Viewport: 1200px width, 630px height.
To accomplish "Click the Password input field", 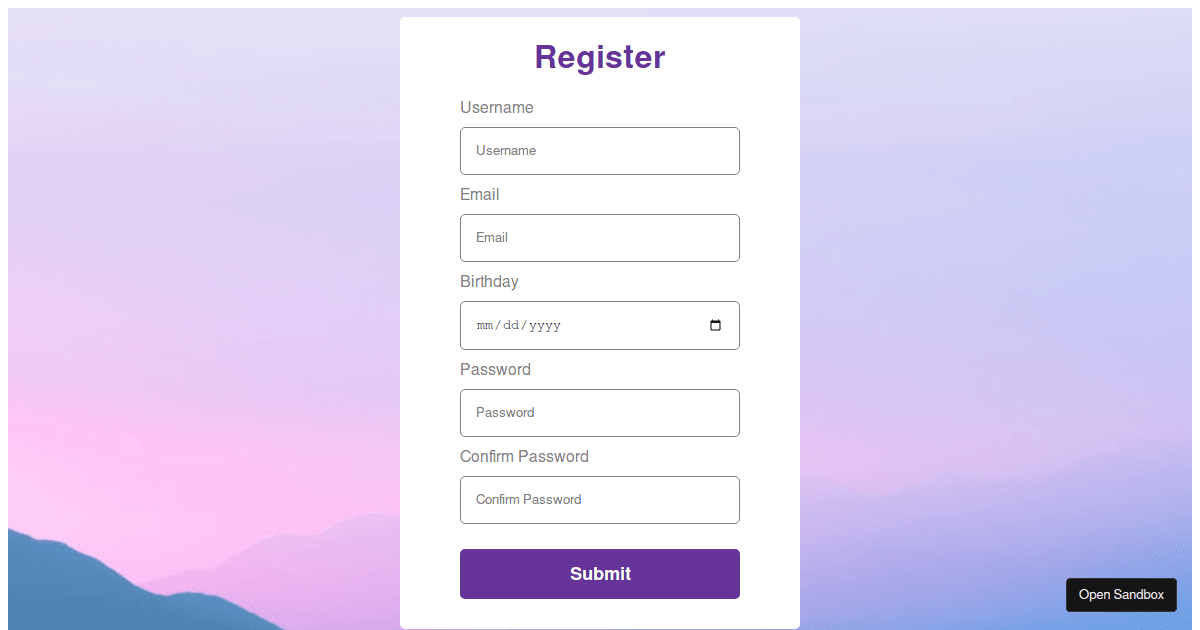I will click(x=600, y=413).
